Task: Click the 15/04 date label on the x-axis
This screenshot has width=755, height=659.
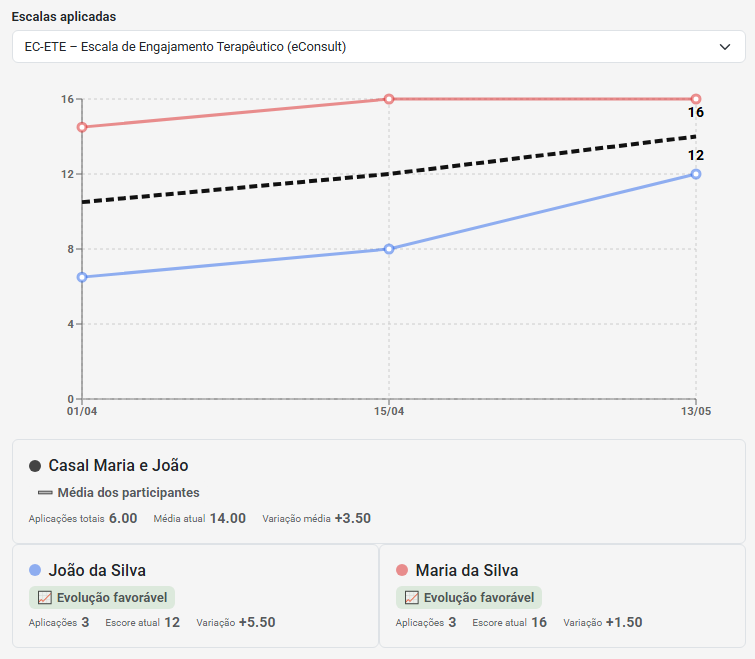Action: (389, 412)
